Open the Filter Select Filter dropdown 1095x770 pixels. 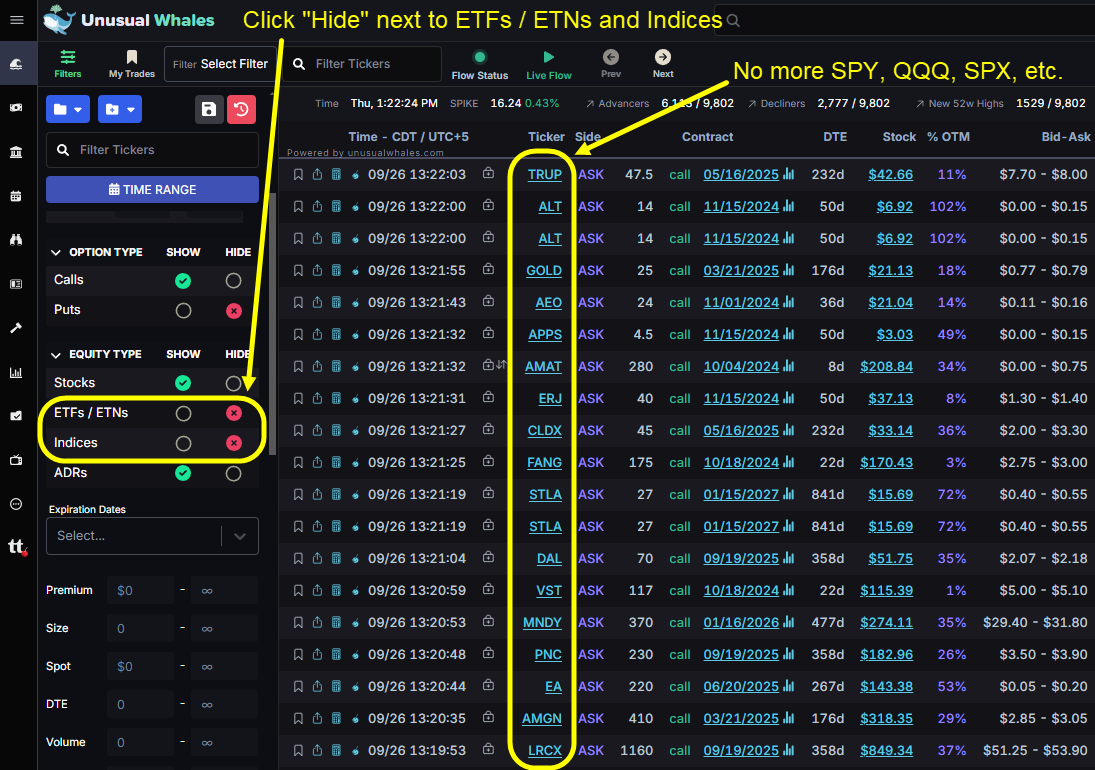point(220,64)
